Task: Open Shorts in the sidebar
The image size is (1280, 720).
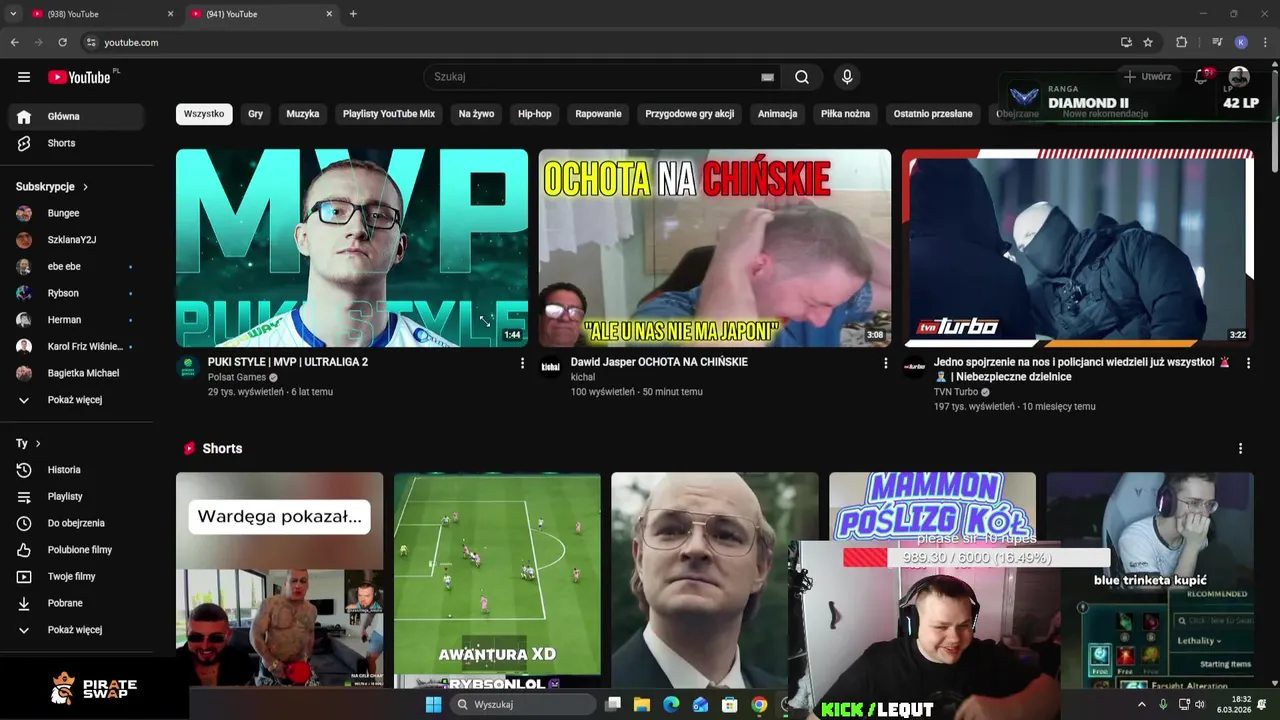Action: (77, 143)
